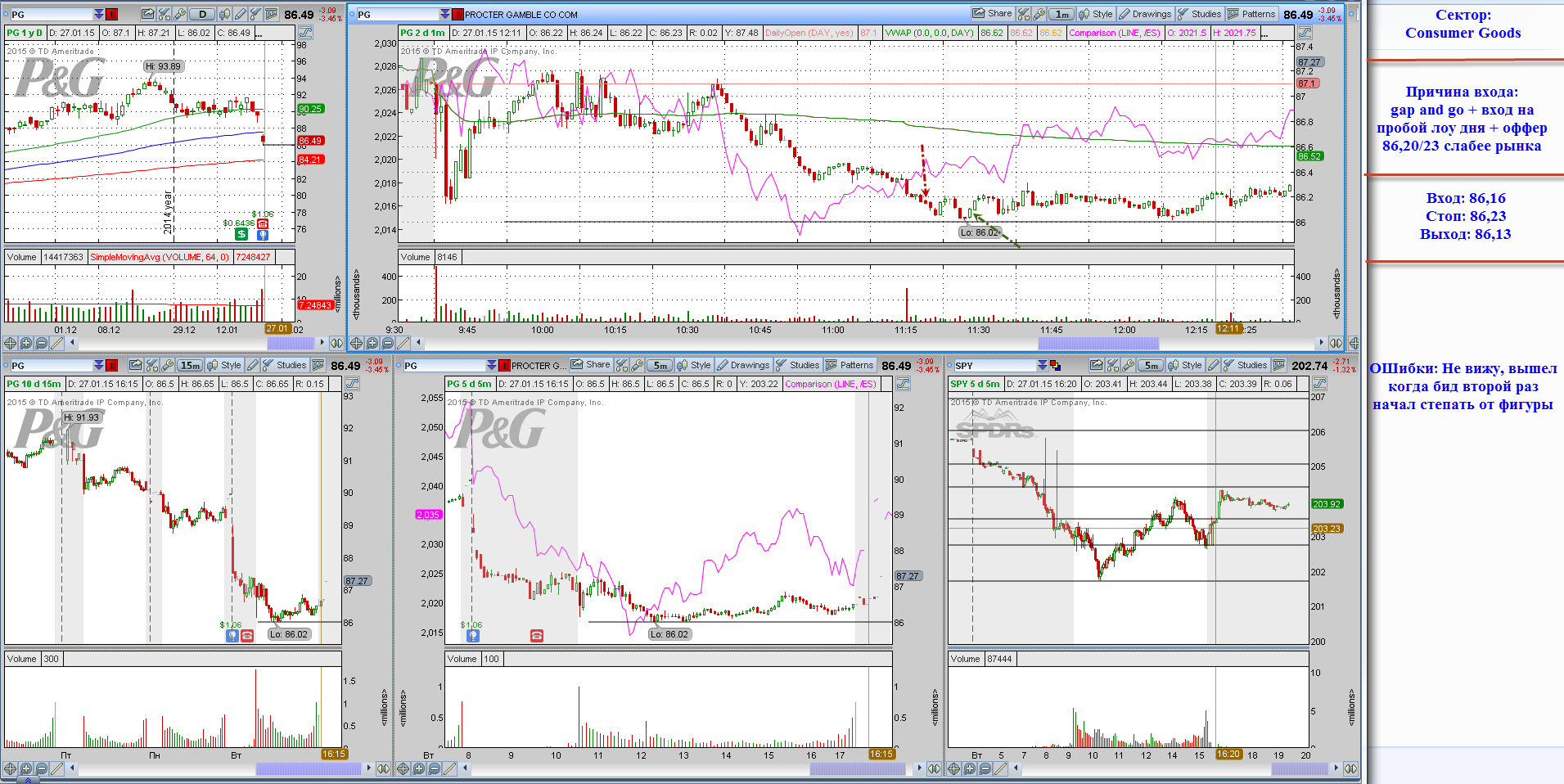
Task: Open chart settings wrench on SPY chart
Action: 1129,365
